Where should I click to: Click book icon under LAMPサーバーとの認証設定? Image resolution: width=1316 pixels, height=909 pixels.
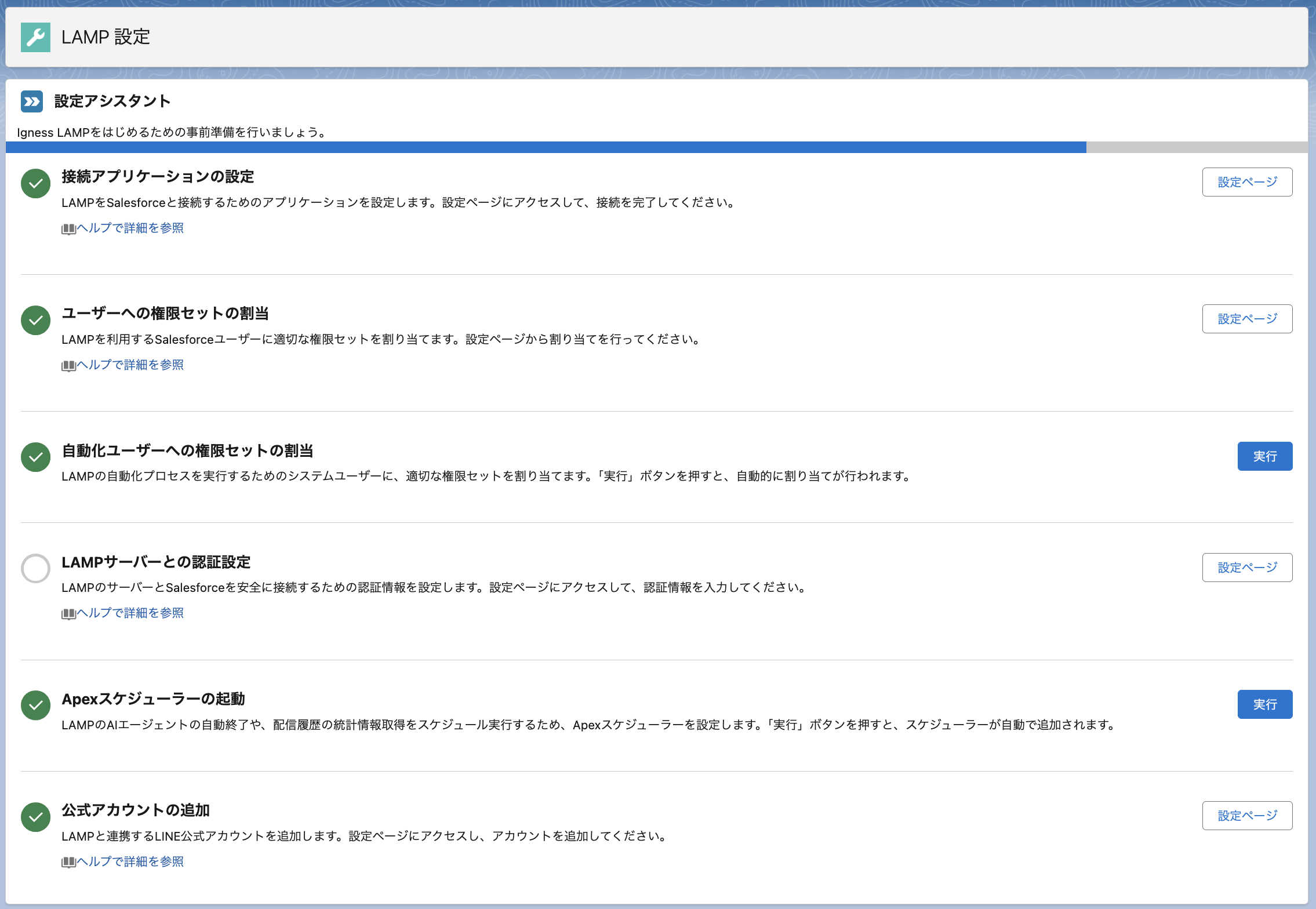click(x=68, y=614)
